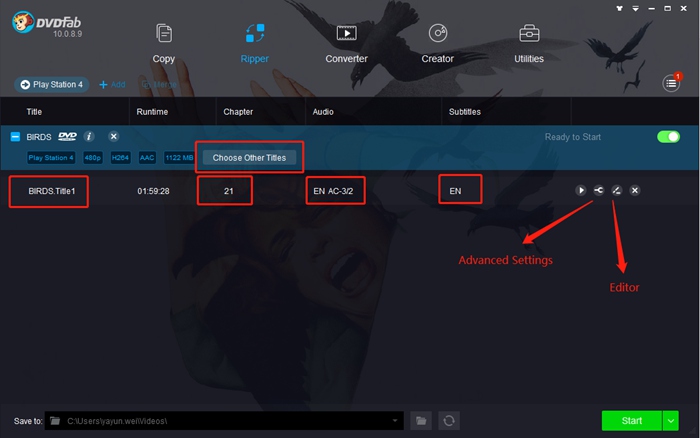Switch to the Ripper module
This screenshot has height=438, width=700.
click(x=254, y=44)
